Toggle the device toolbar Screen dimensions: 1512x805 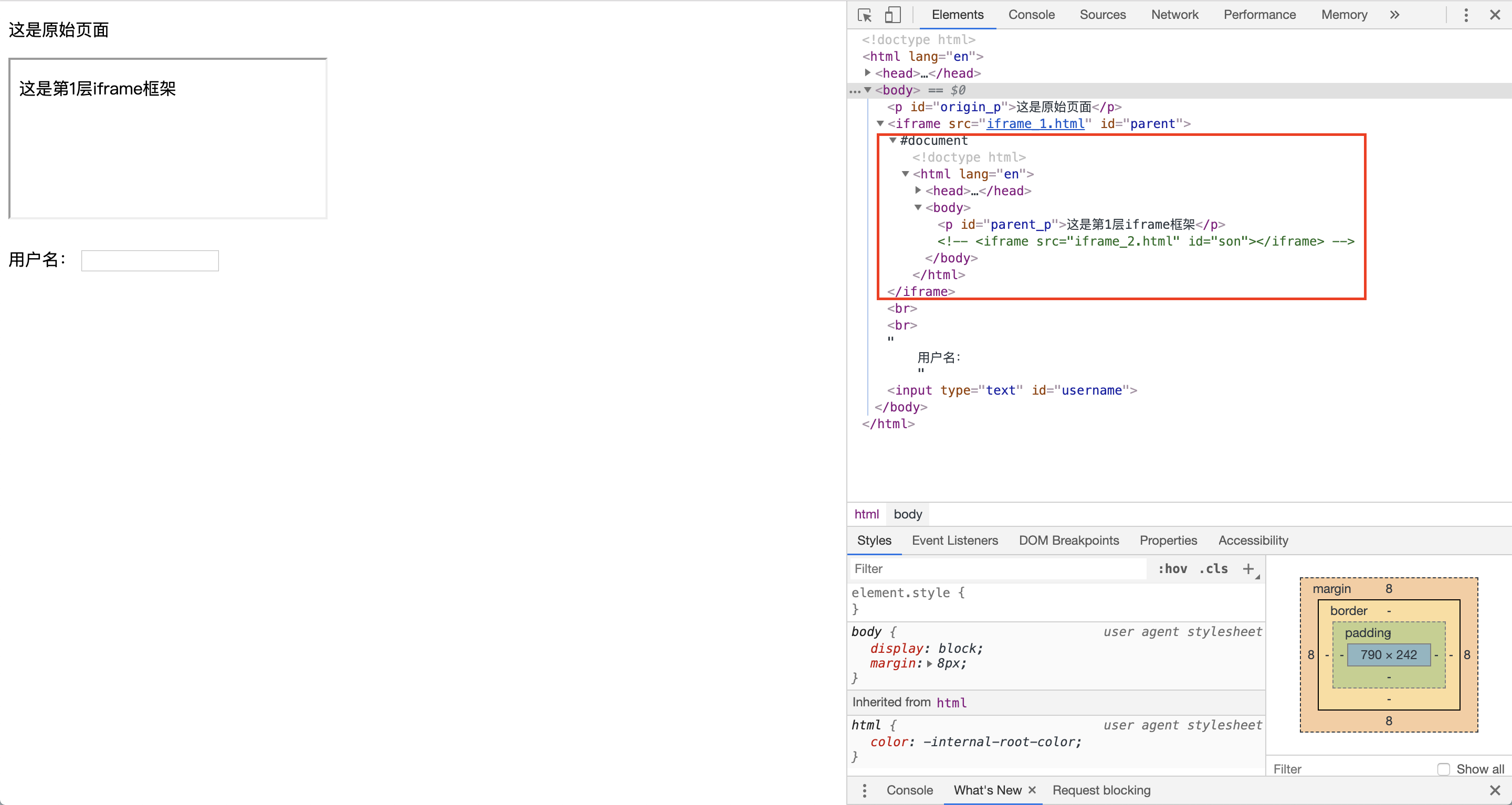click(x=892, y=15)
